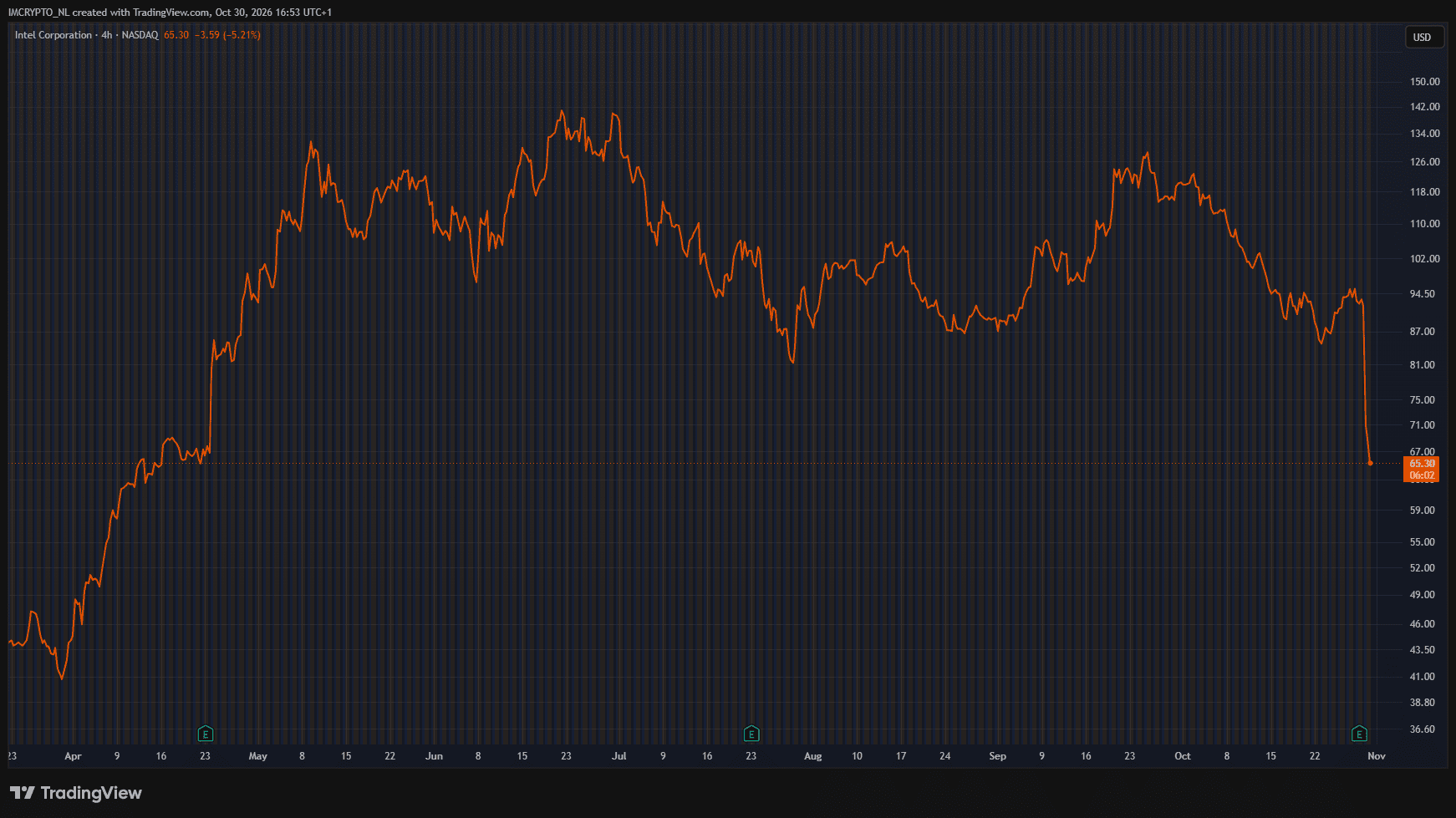The width and height of the screenshot is (1456, 818).
Task: Click the orange last-price dot at line end
Action: pyautogui.click(x=1370, y=463)
